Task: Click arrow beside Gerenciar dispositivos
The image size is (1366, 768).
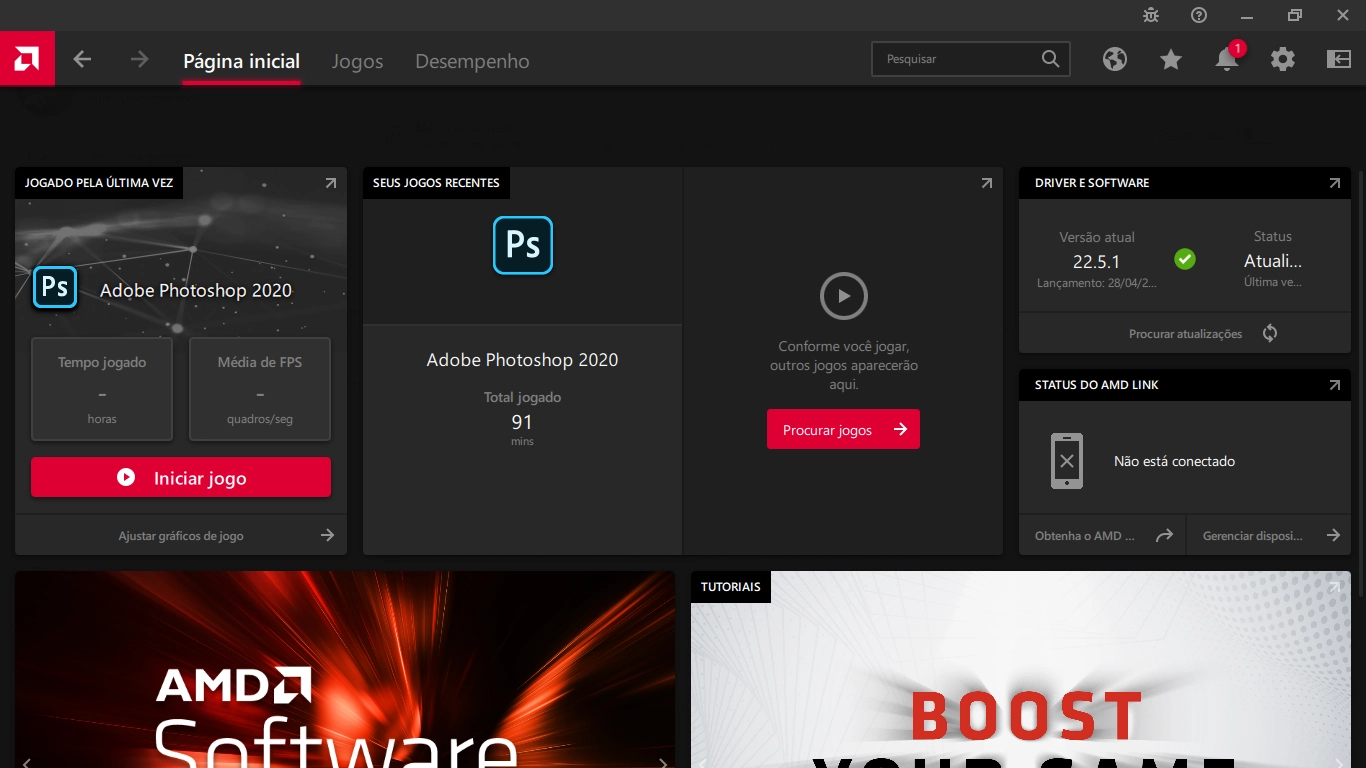Action: 1333,535
